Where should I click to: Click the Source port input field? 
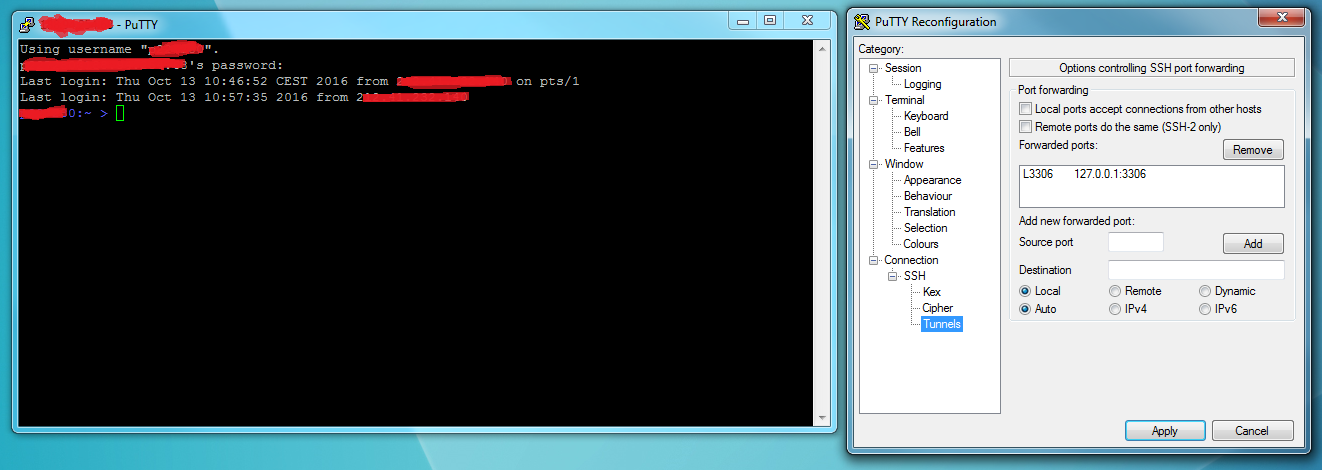[1136, 242]
